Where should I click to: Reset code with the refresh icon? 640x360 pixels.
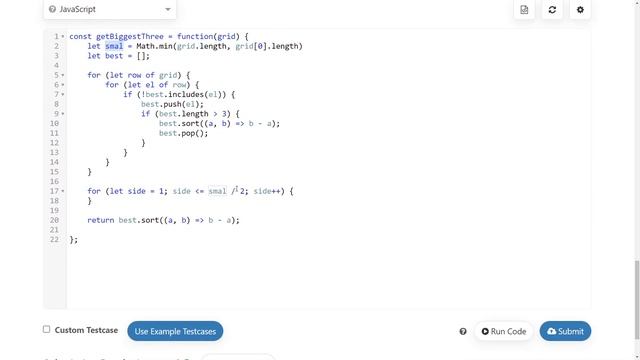coord(552,9)
